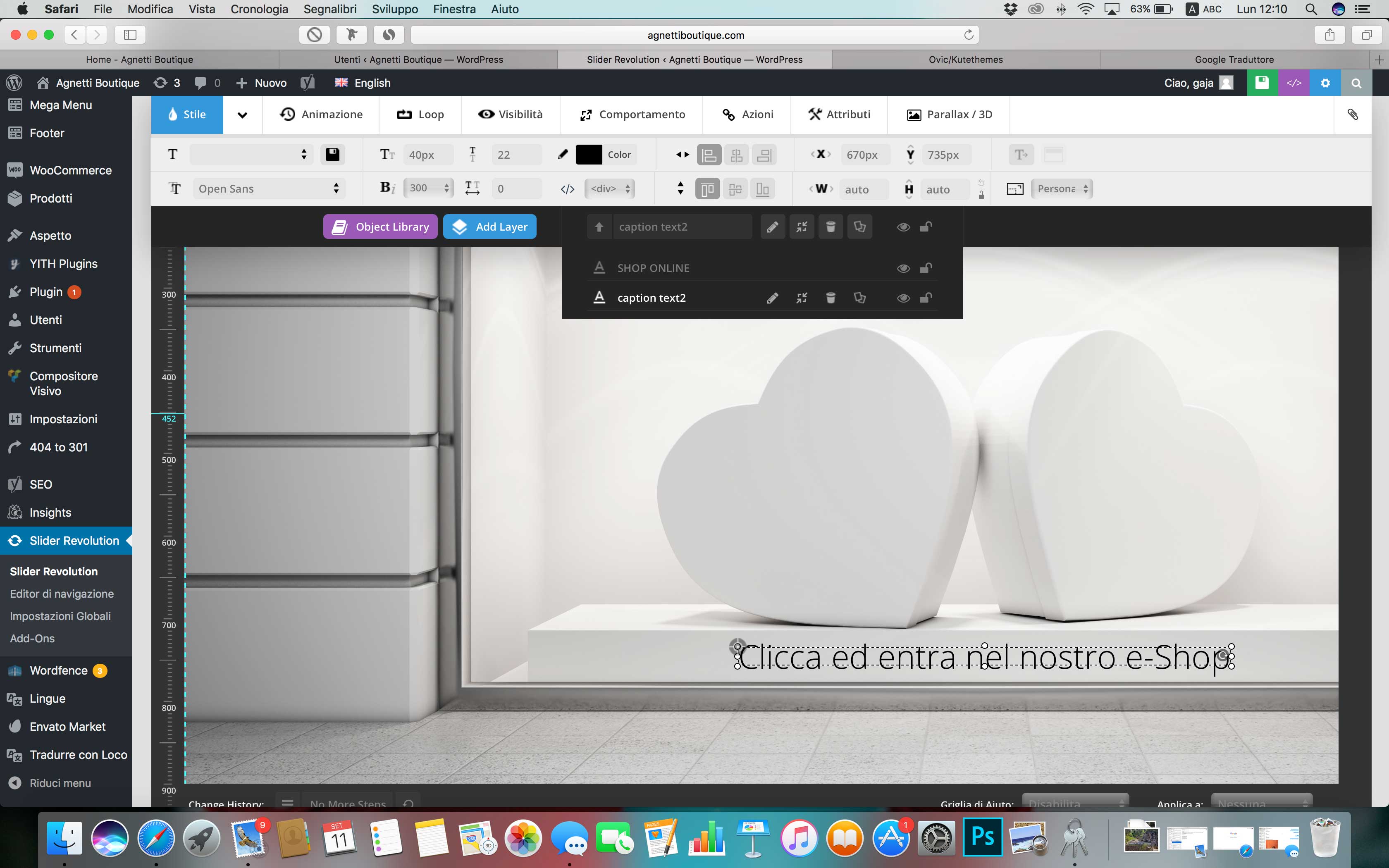Click the grey search preview icon
Screen dimensions: 1389x868
coord(1356,83)
